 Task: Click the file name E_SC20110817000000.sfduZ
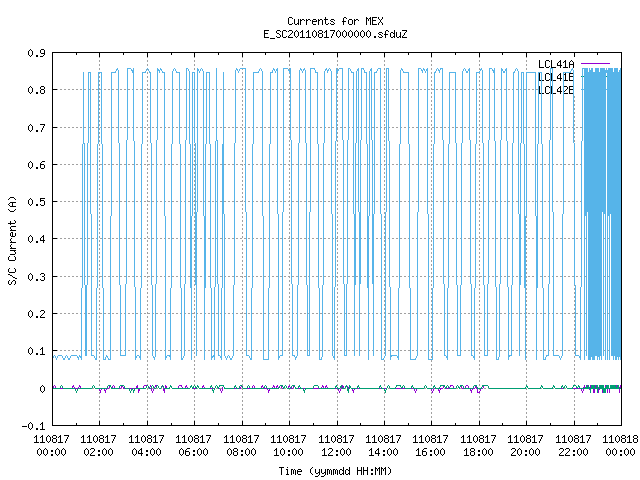(335, 34)
